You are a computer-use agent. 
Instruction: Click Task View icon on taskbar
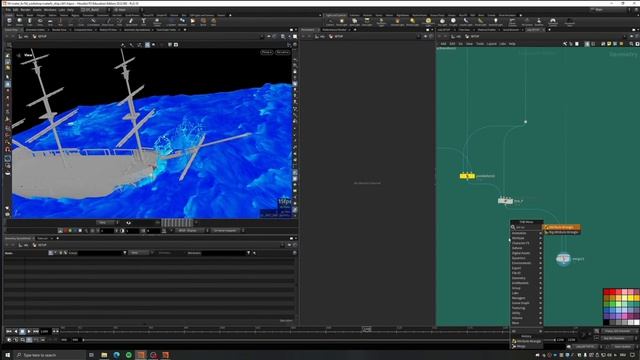click(91, 355)
